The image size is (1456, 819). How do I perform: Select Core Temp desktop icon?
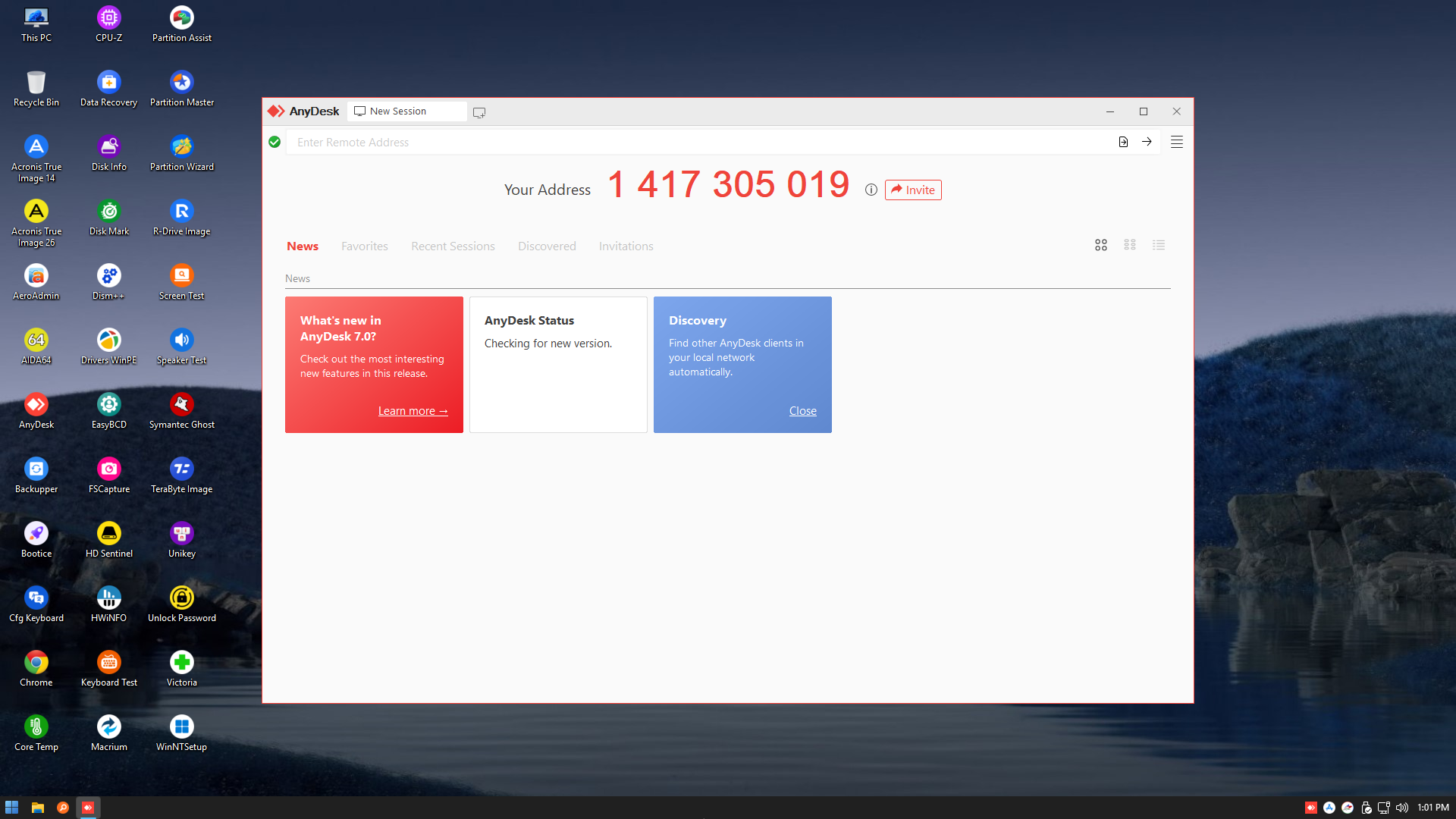(36, 733)
